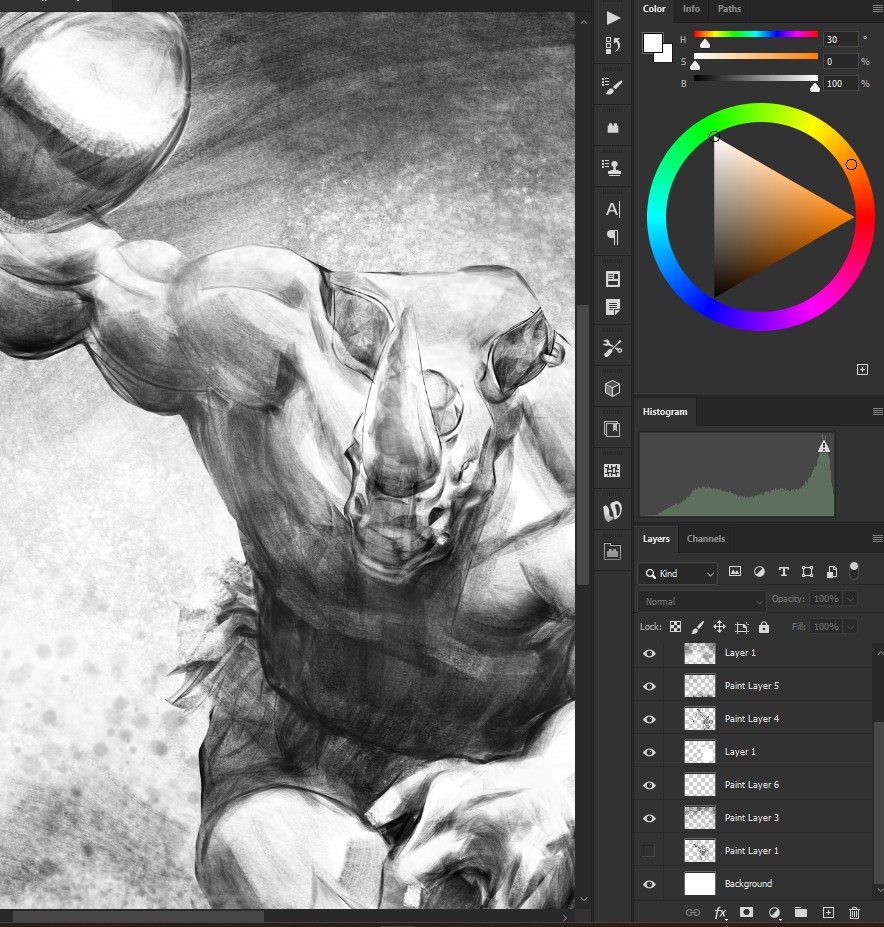
Task: Toggle the layer filtering on/off switch
Action: click(853, 571)
